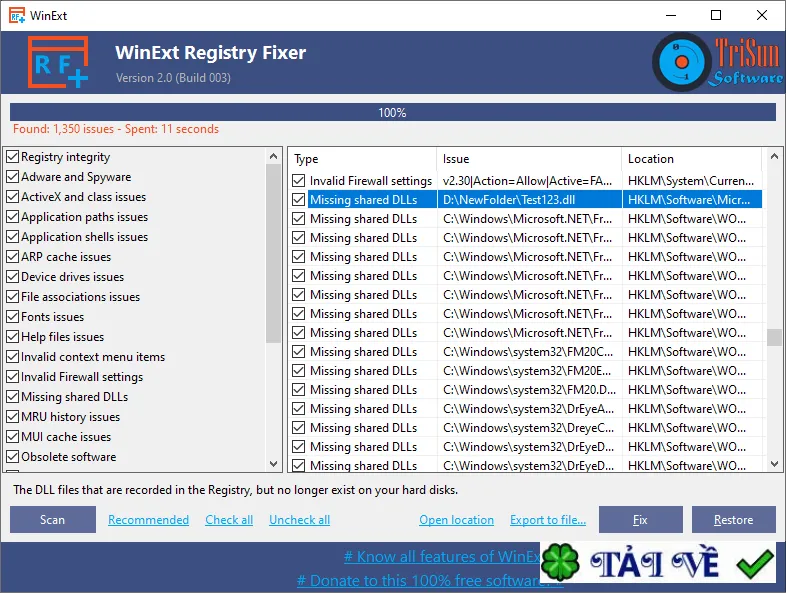Uncheck the Test123.dll issue row checkbox
The image size is (786, 593).
tap(299, 200)
